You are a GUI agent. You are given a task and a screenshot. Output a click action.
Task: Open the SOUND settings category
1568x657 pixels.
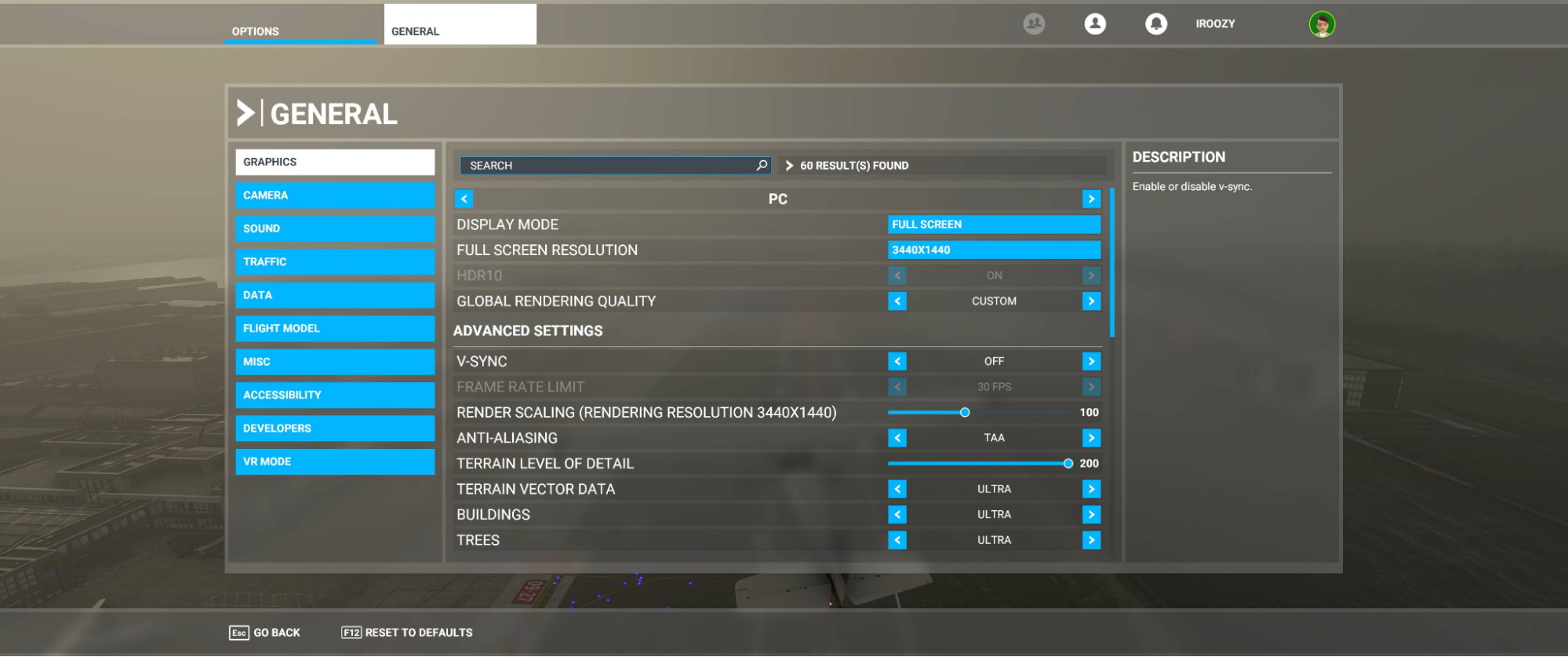coord(335,228)
